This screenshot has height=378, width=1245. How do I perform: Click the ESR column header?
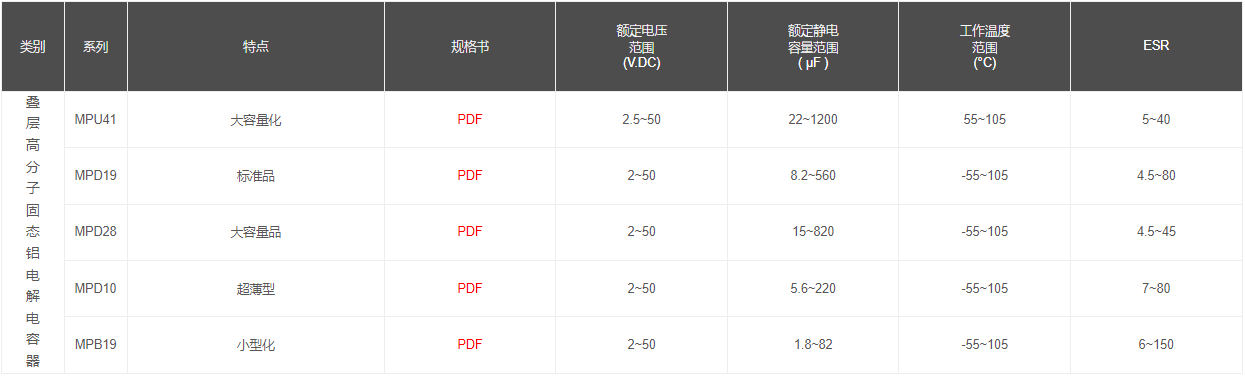pos(1156,46)
